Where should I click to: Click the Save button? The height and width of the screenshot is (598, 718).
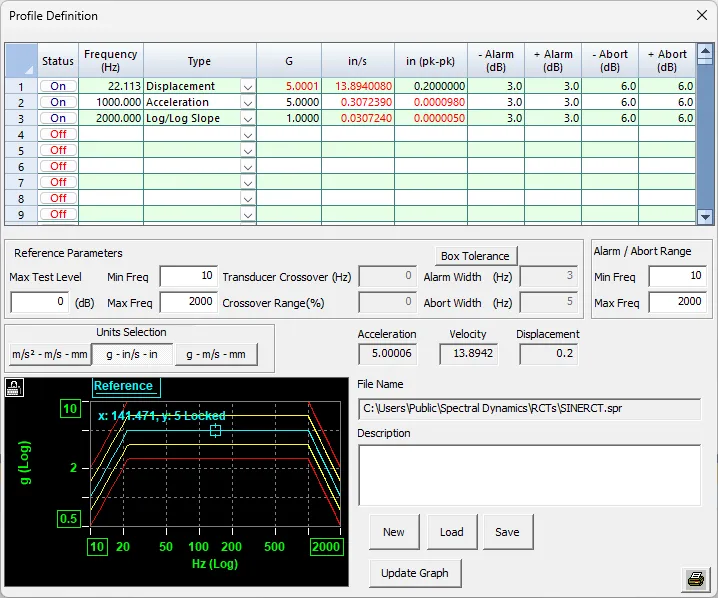(507, 532)
